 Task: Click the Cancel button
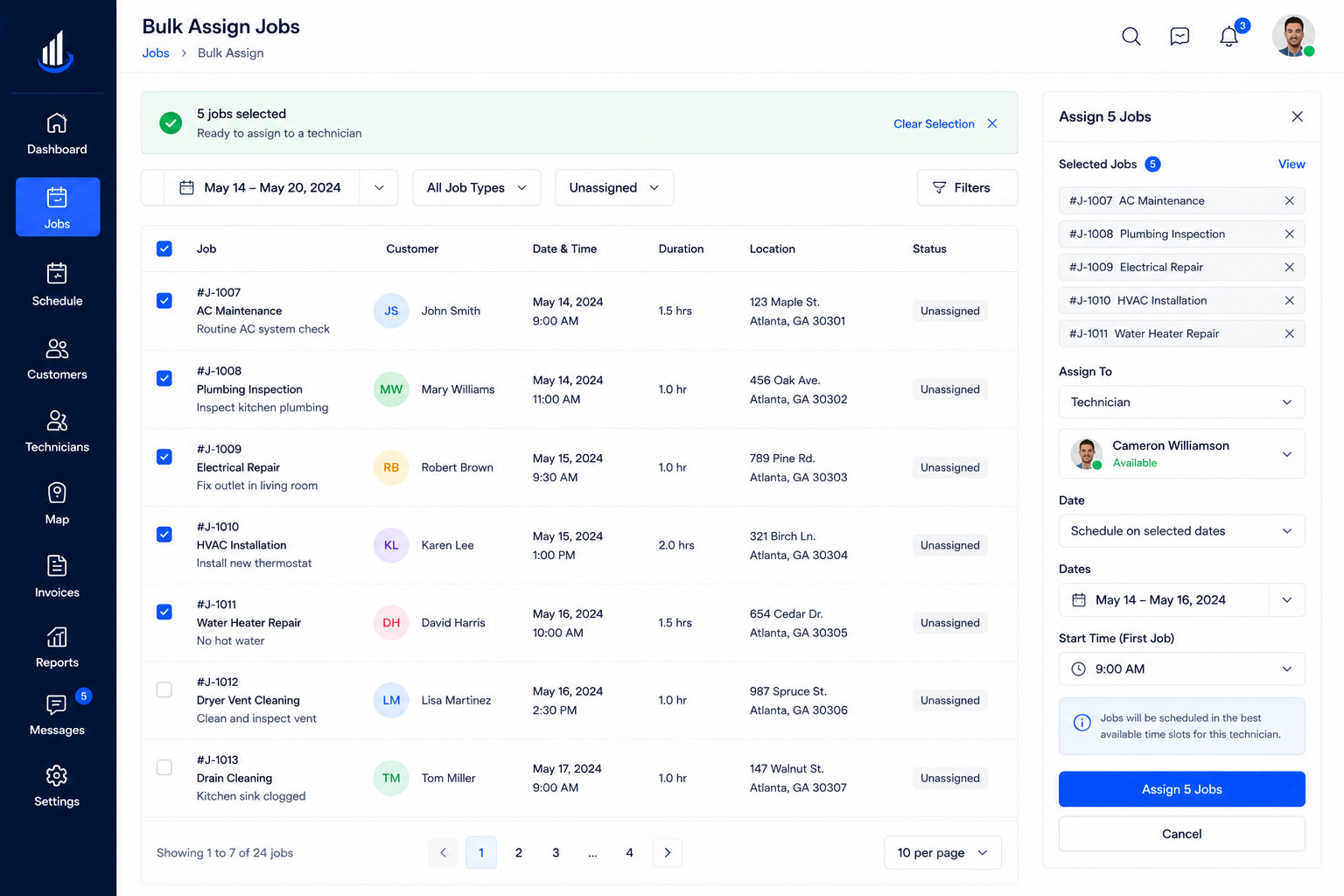click(x=1181, y=833)
